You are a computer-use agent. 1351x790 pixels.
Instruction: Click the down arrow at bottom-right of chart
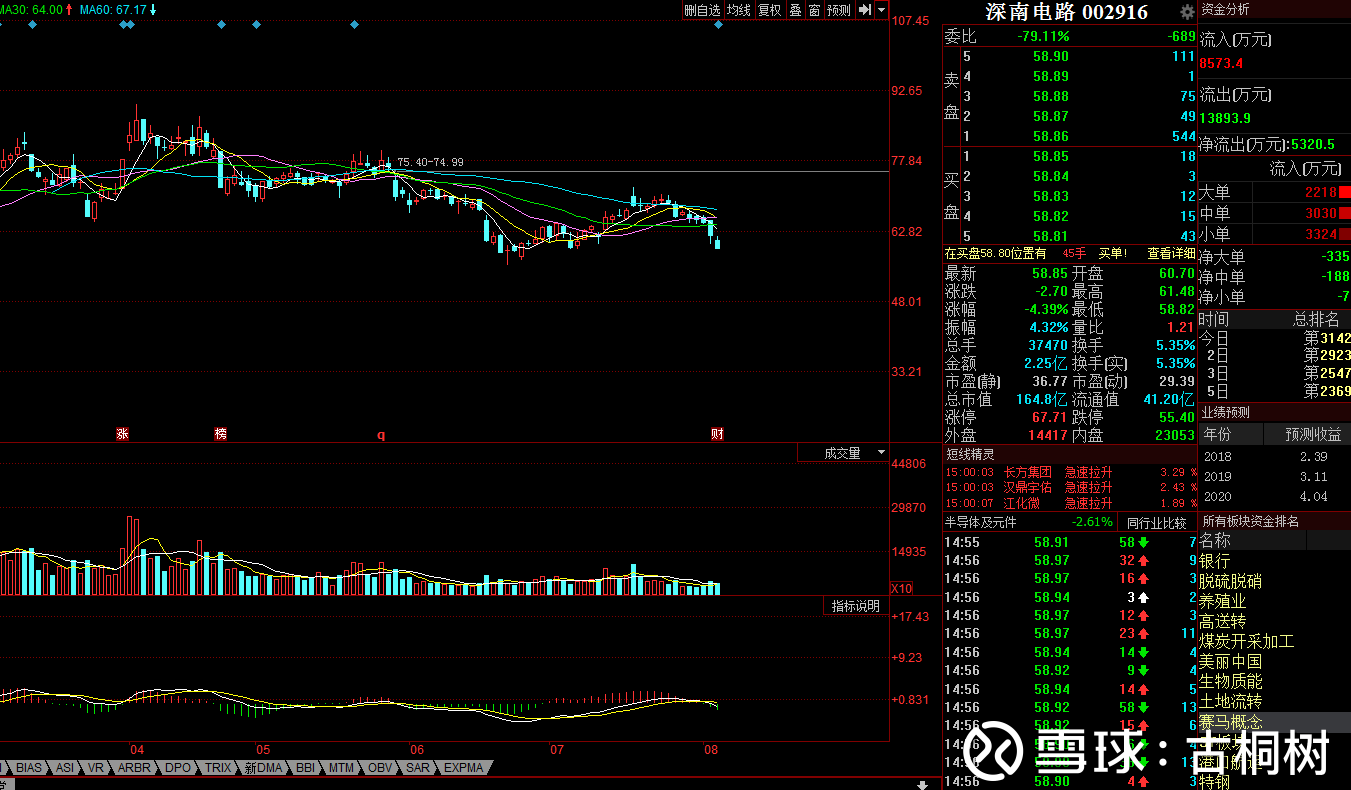(920, 783)
